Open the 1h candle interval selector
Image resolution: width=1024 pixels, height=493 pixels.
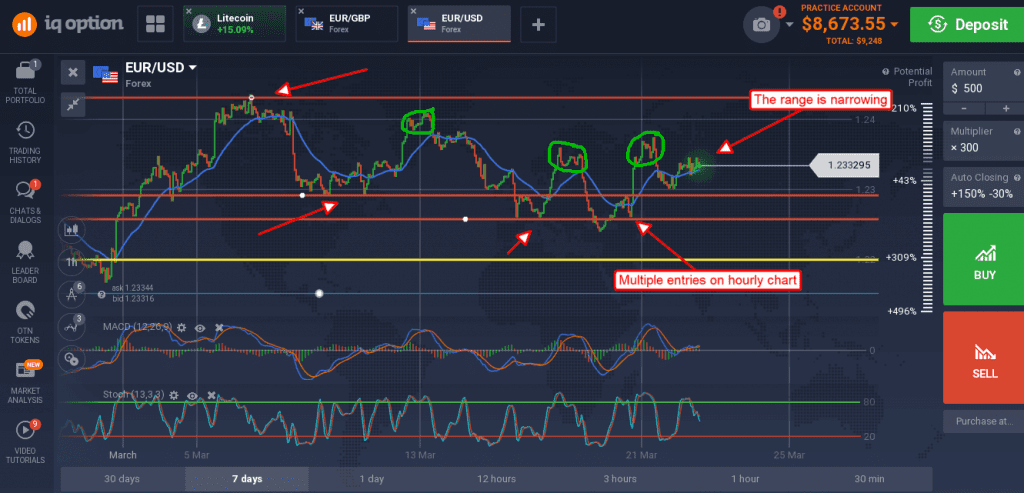[x=71, y=262]
